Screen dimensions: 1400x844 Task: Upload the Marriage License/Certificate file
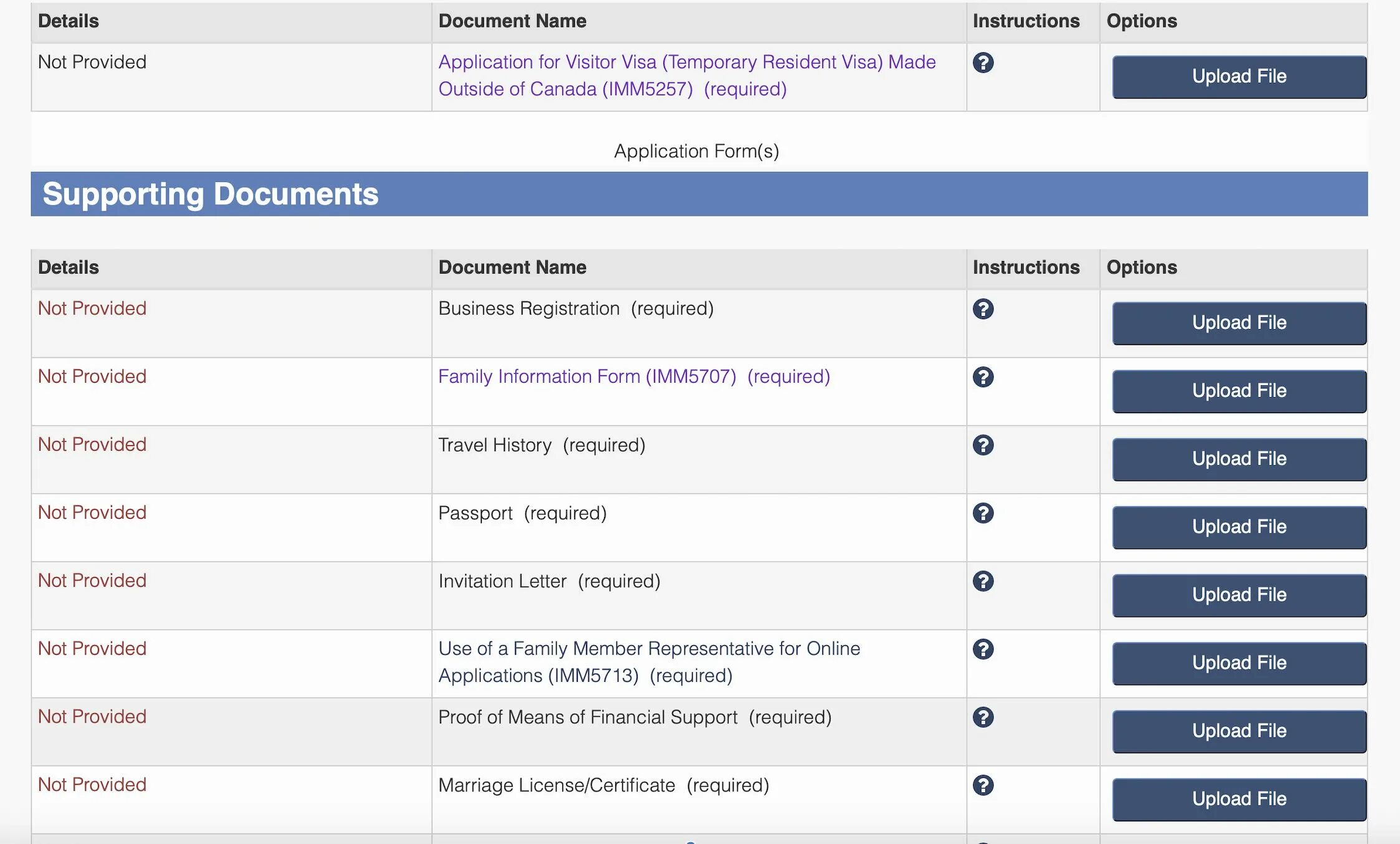click(x=1239, y=798)
